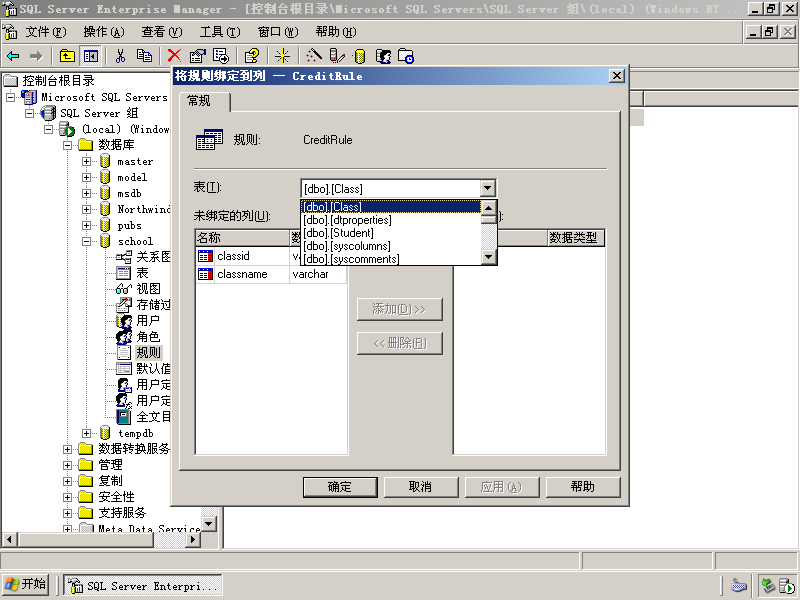Viewport: 800px width, 600px height.
Task: Choose [dbo].[dtproperties] from the table list
Action: coord(391,220)
